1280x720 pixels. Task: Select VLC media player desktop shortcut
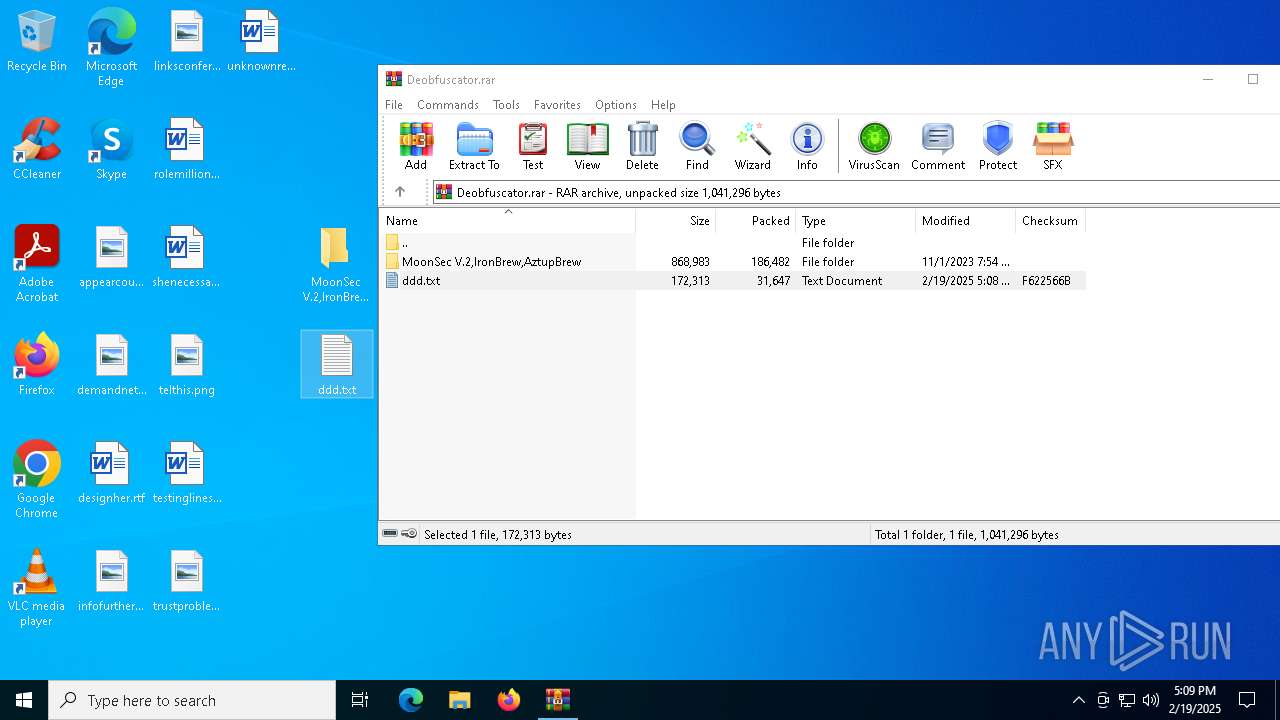pyautogui.click(x=37, y=588)
